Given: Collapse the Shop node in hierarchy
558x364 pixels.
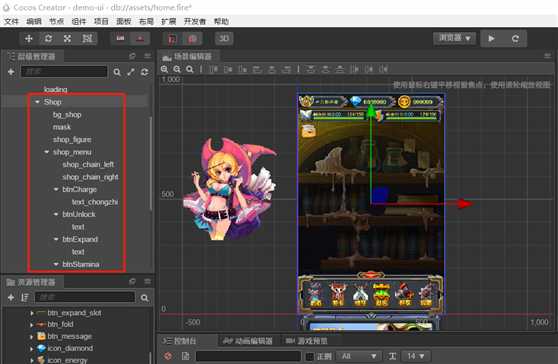Looking at the screenshot, I should click(x=37, y=102).
